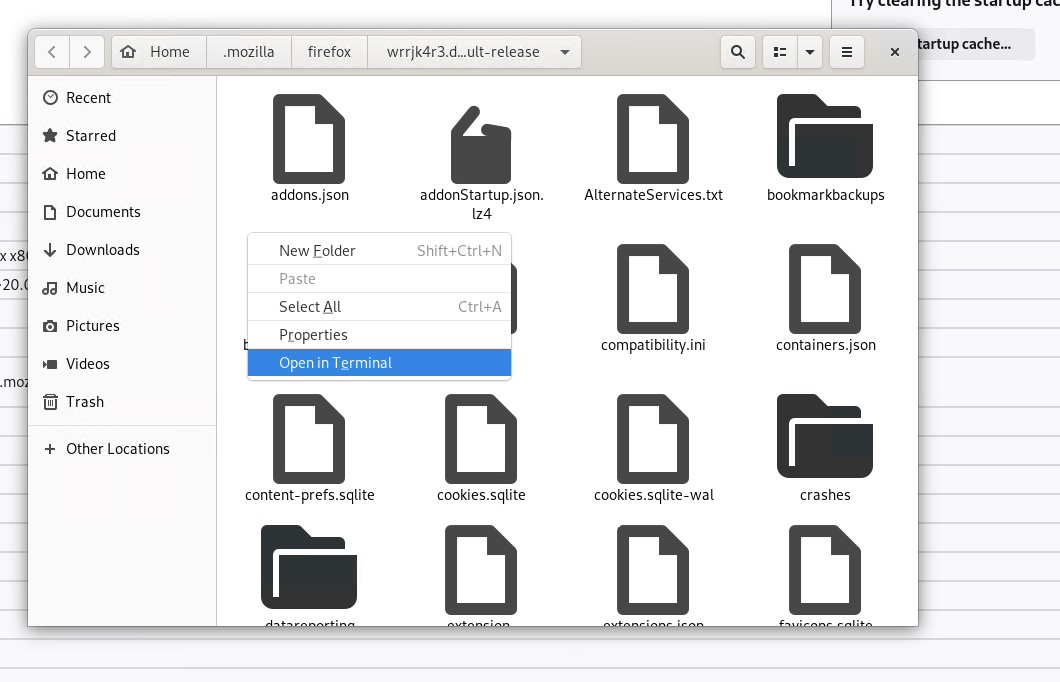
Task: Open Trash from the sidebar
Action: click(84, 402)
